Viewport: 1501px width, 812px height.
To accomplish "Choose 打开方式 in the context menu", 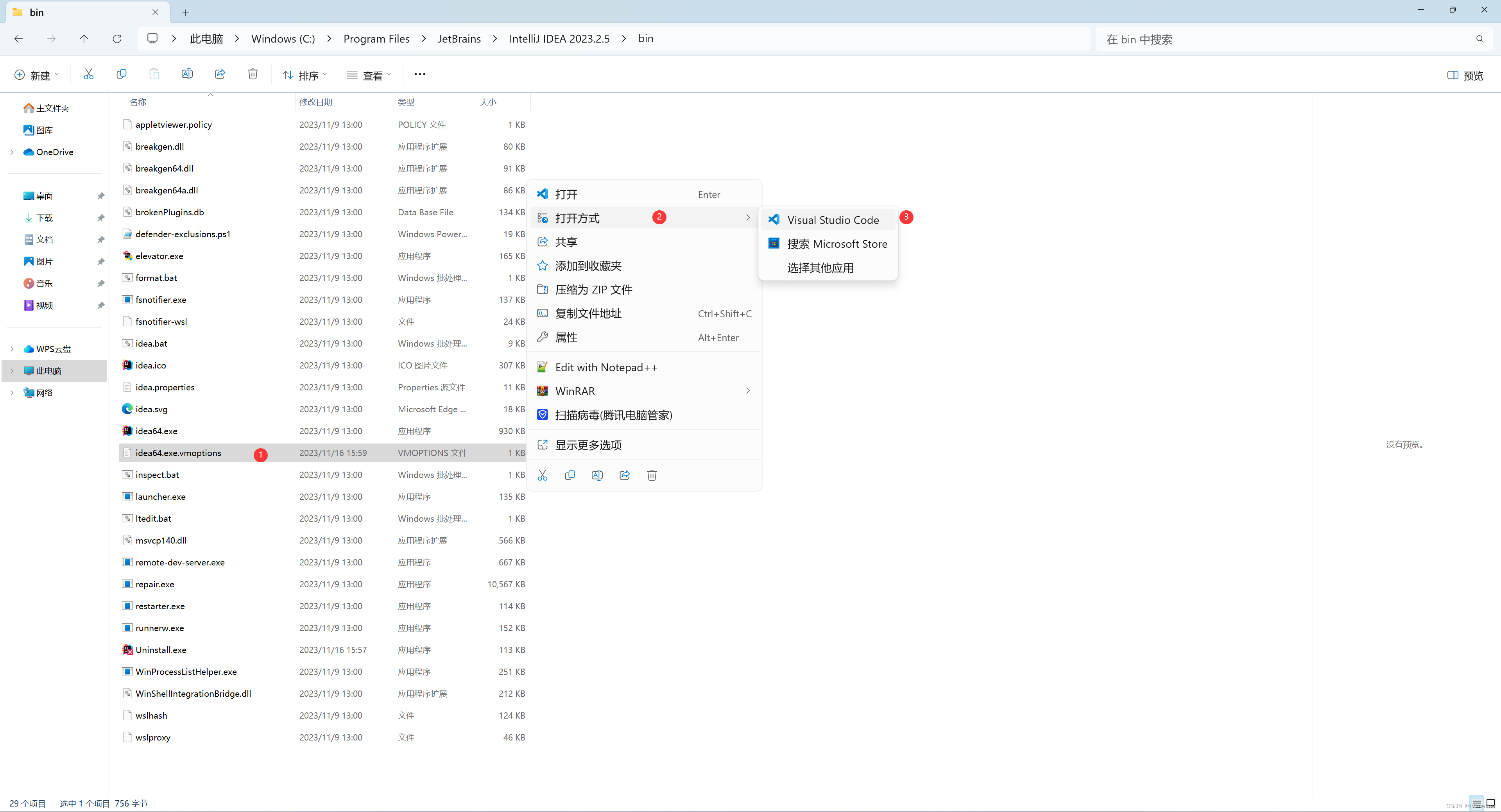I will (644, 218).
